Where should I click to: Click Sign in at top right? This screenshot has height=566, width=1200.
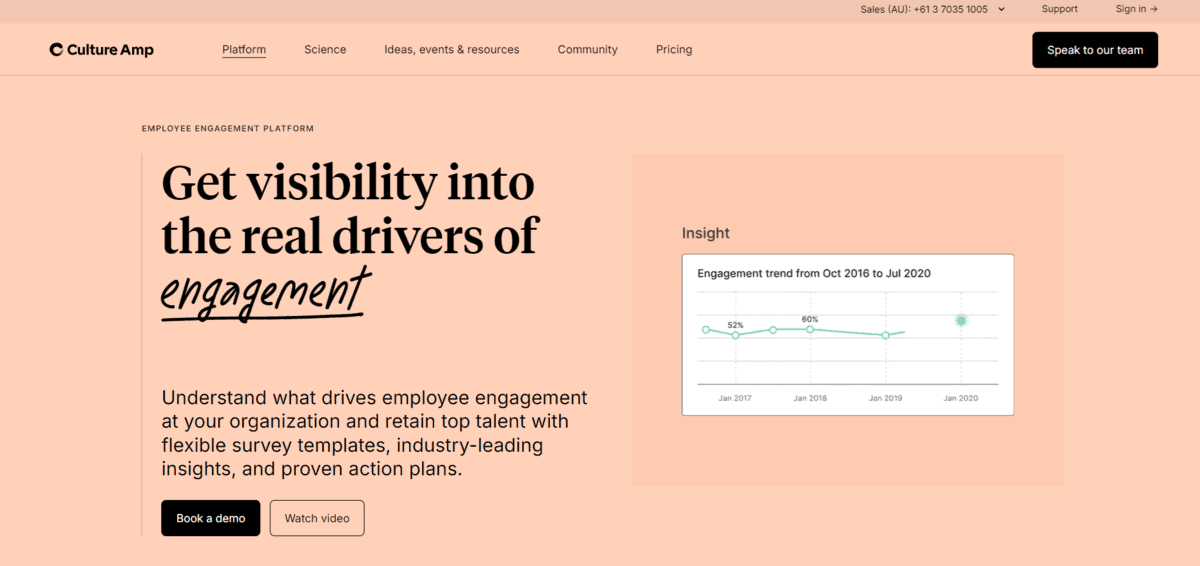1136,9
